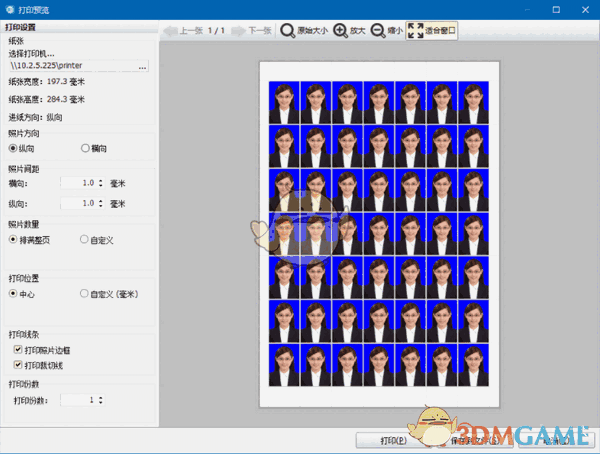The width and height of the screenshot is (600, 454).
Task: Click the top-left photo in preview
Action: point(284,99)
